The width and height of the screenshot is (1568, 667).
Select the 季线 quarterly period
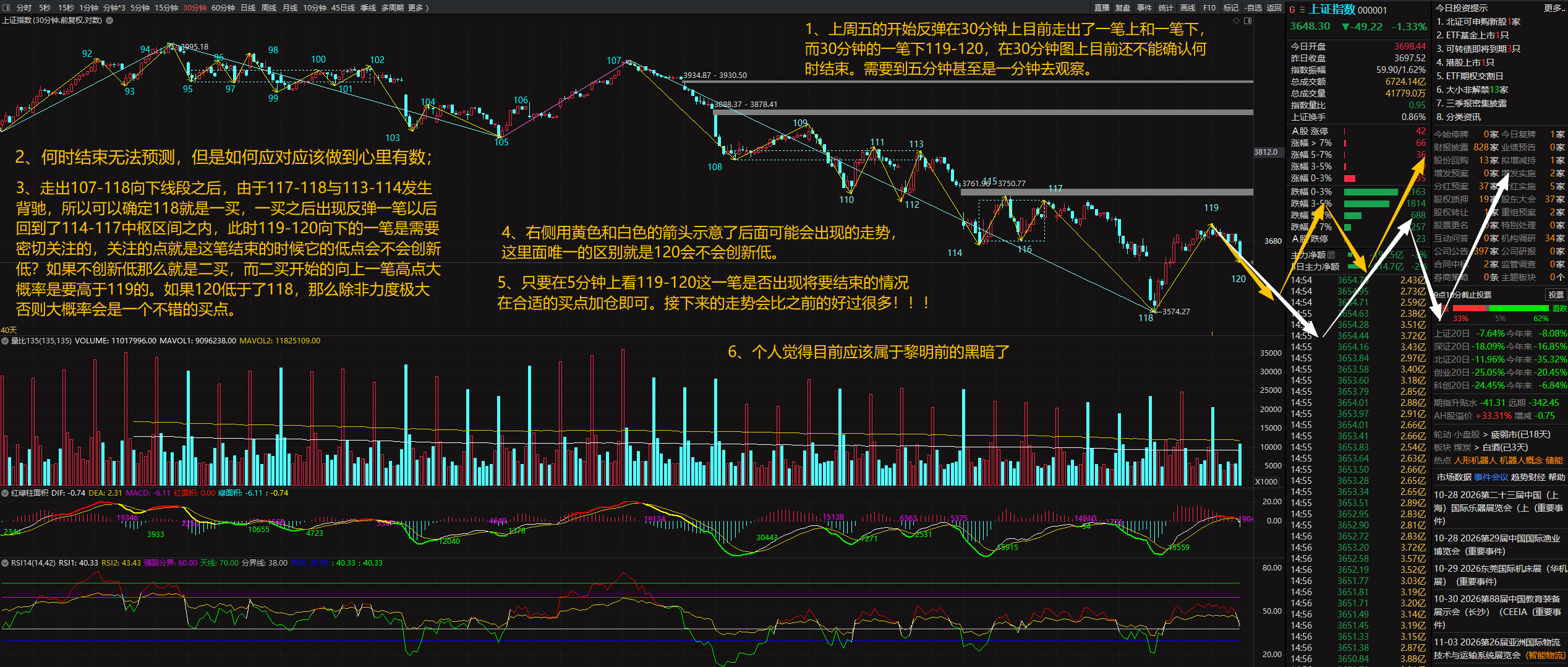pos(368,7)
